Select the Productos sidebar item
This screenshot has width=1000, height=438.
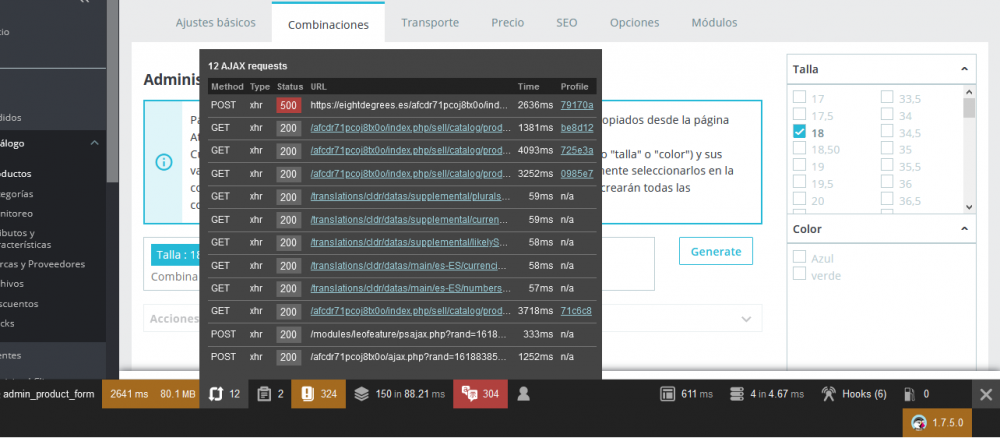point(15,173)
